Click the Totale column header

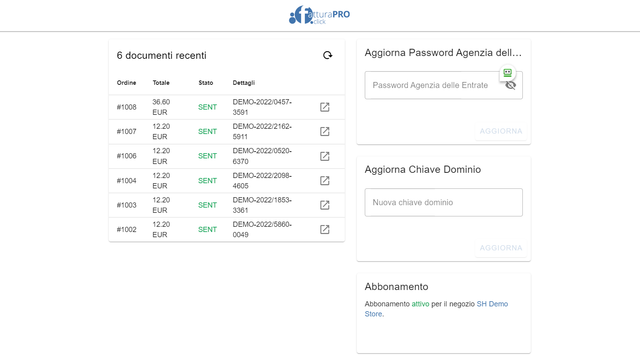coord(161,83)
